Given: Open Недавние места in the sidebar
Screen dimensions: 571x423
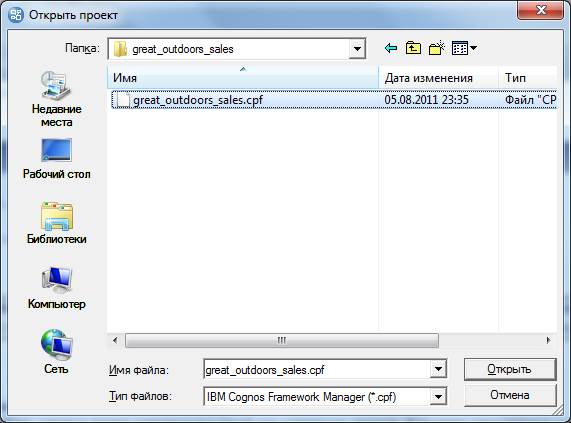Looking at the screenshot, I should [56, 99].
